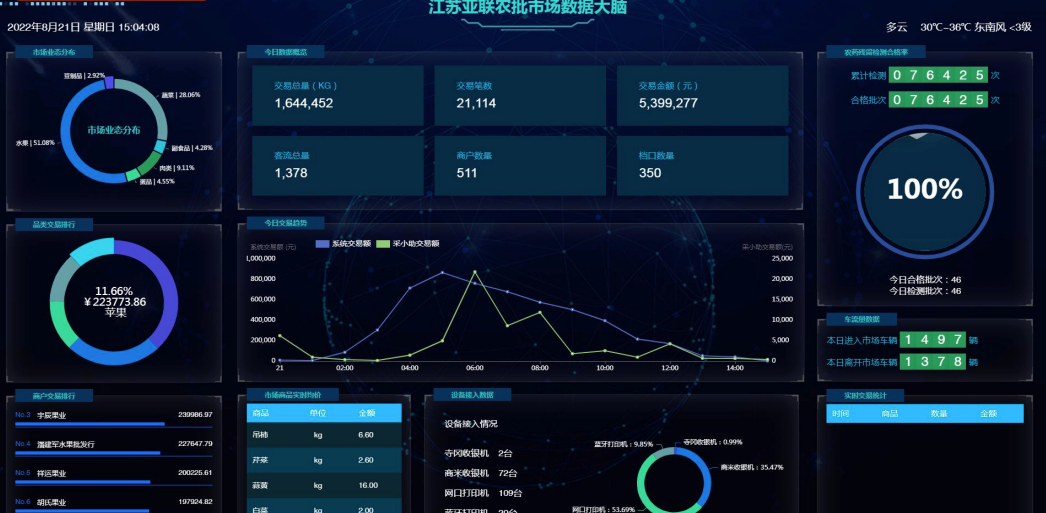
Task: Click the 寺冈收银机：0.99% chart label
Action: point(712,442)
